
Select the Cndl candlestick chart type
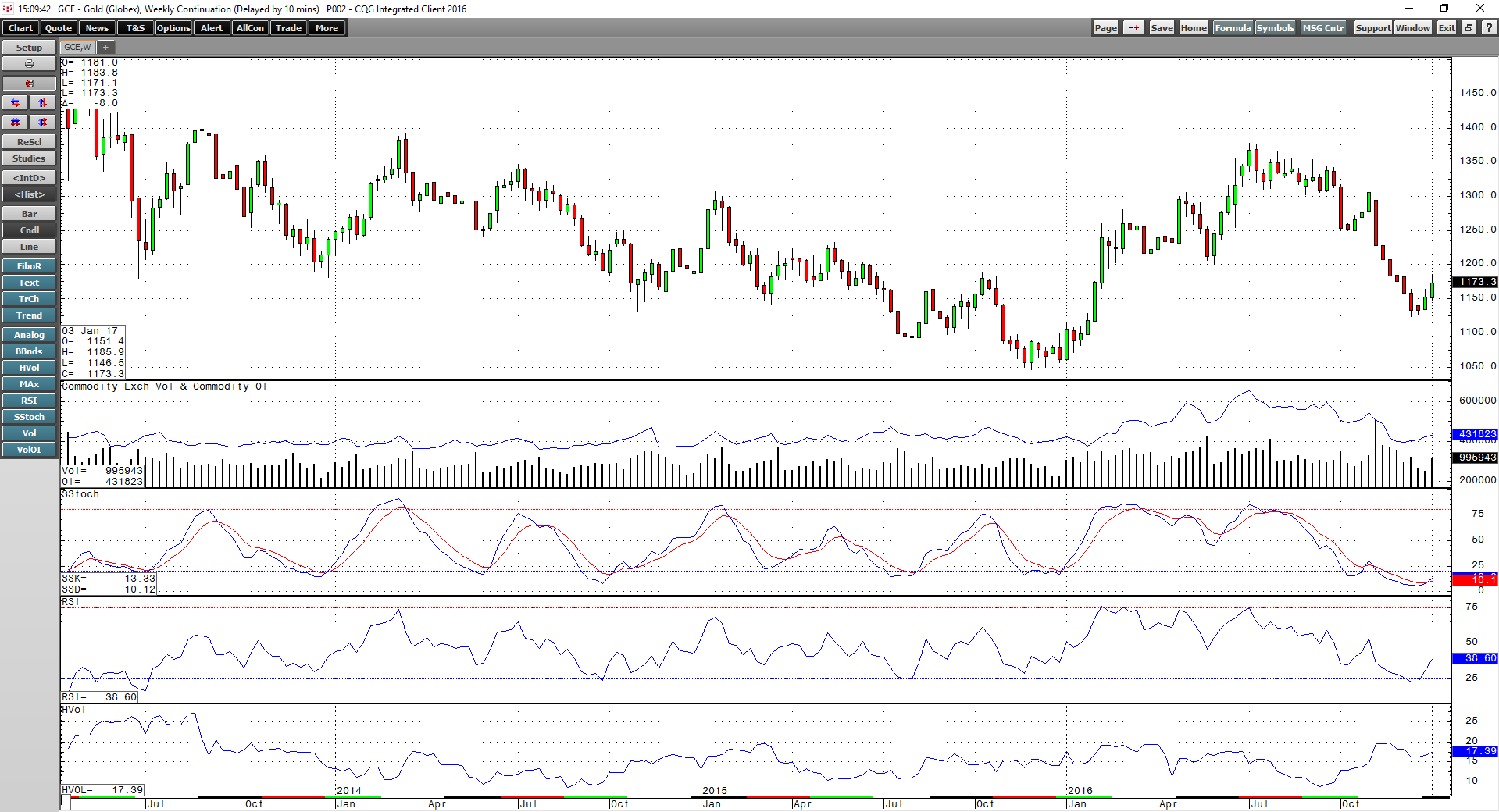(29, 230)
